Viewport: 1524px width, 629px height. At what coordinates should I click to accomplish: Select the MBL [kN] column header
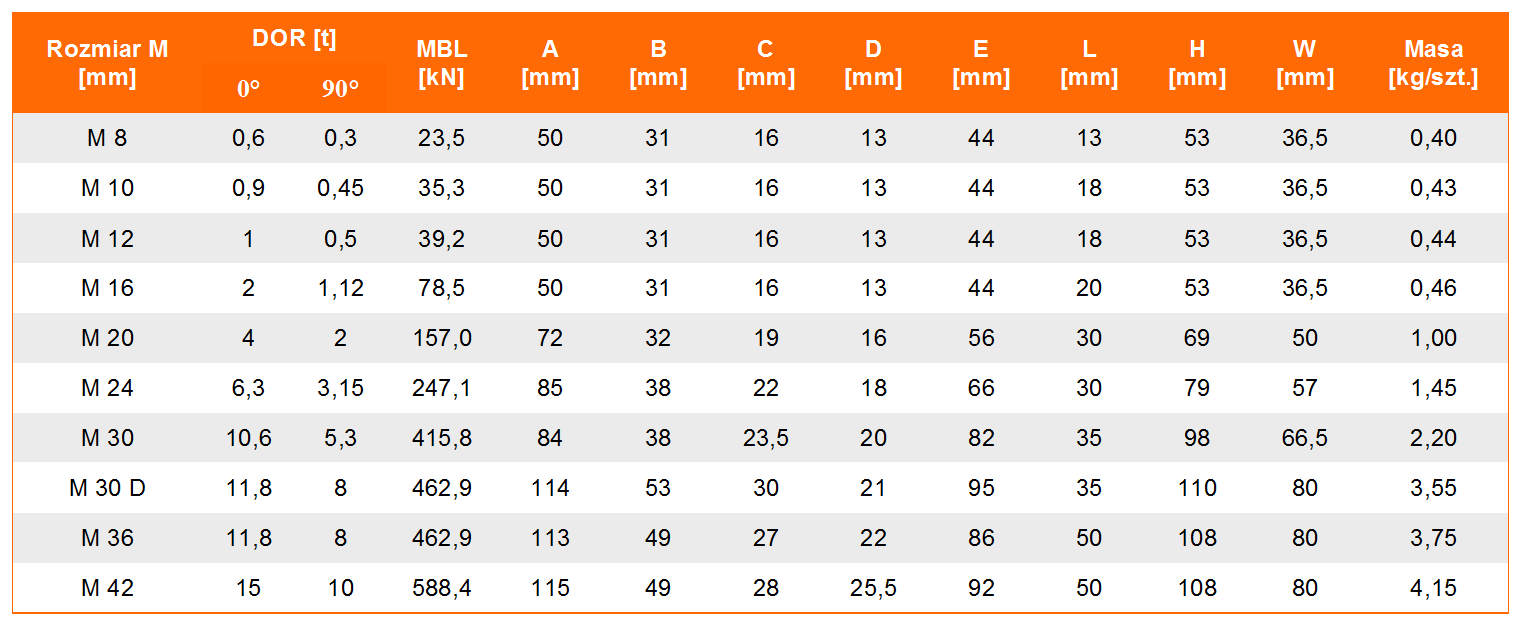(442, 62)
